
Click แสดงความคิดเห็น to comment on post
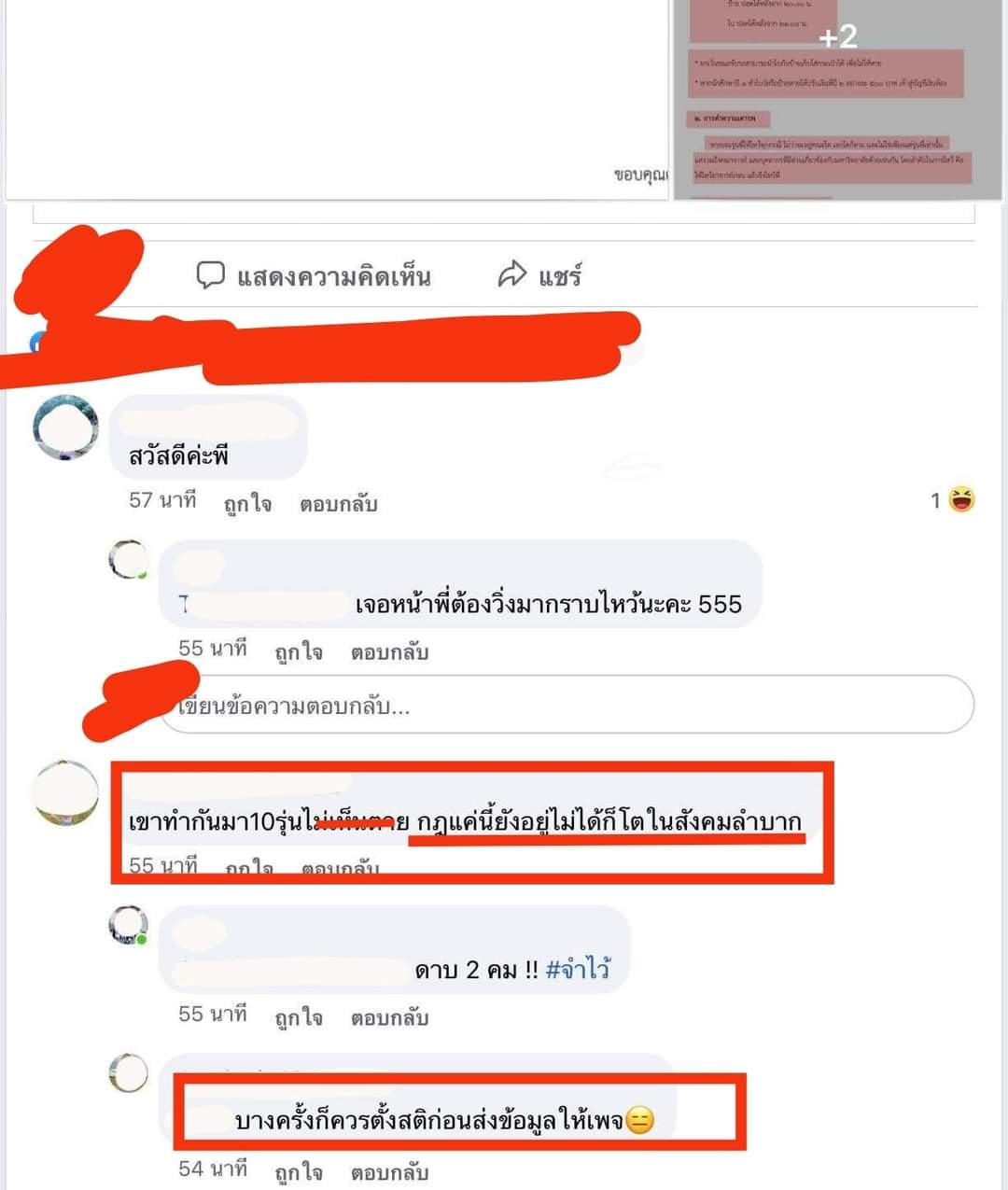334,277
